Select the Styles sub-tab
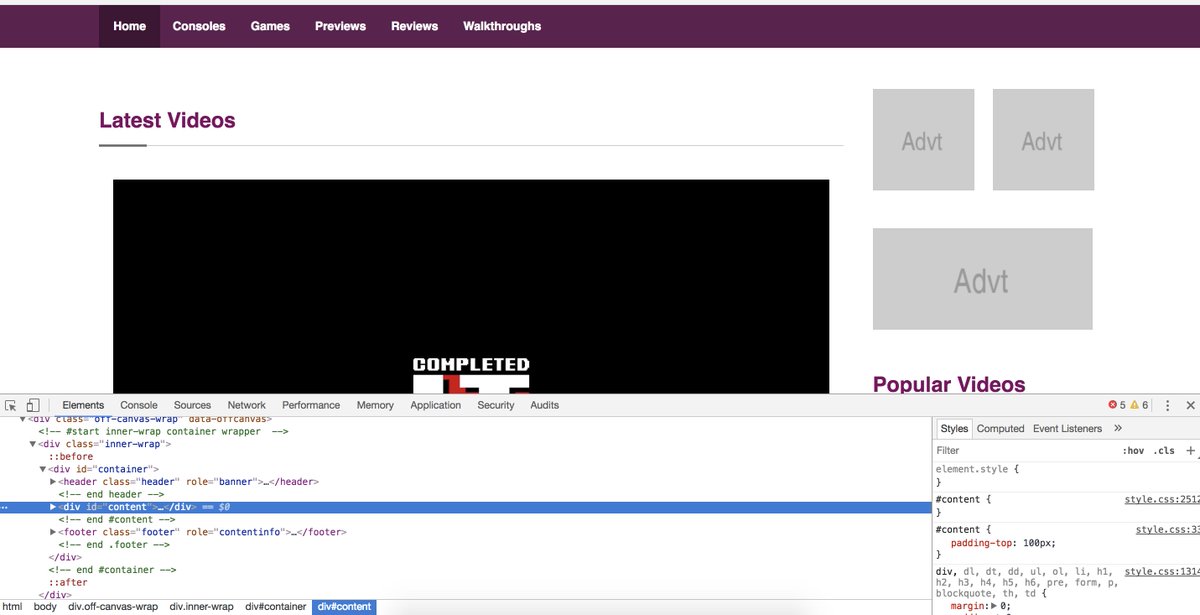 [954, 428]
